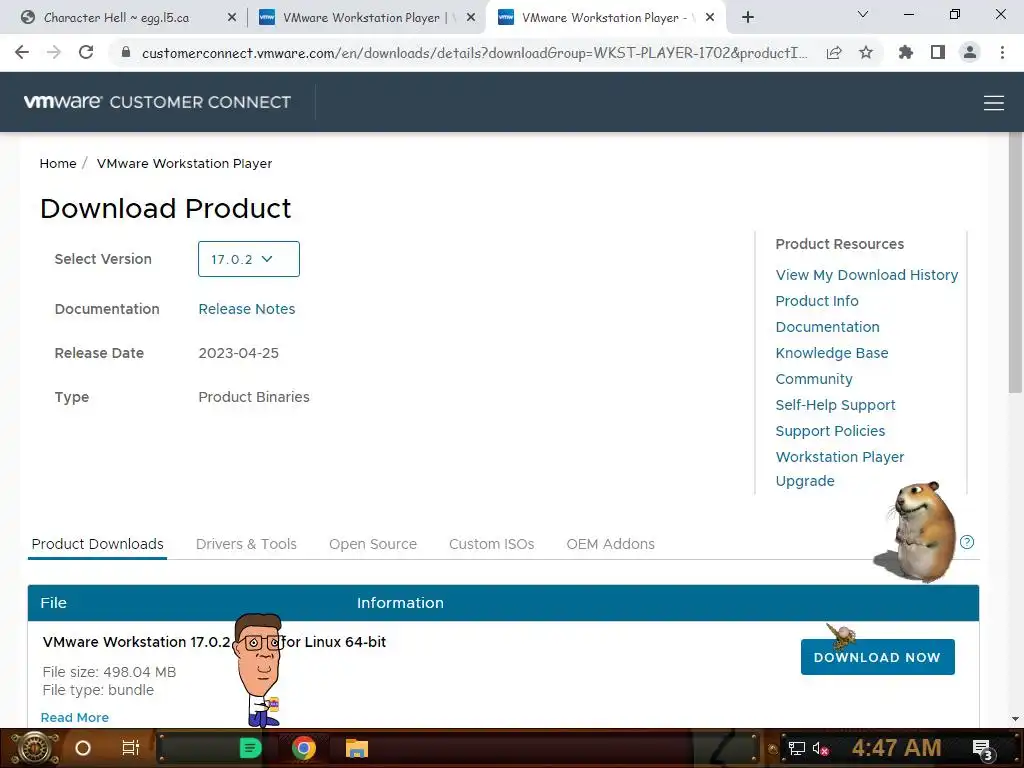Click the browser forward arrow
Image resolution: width=1024 pixels, height=768 pixels.
pyautogui.click(x=54, y=52)
